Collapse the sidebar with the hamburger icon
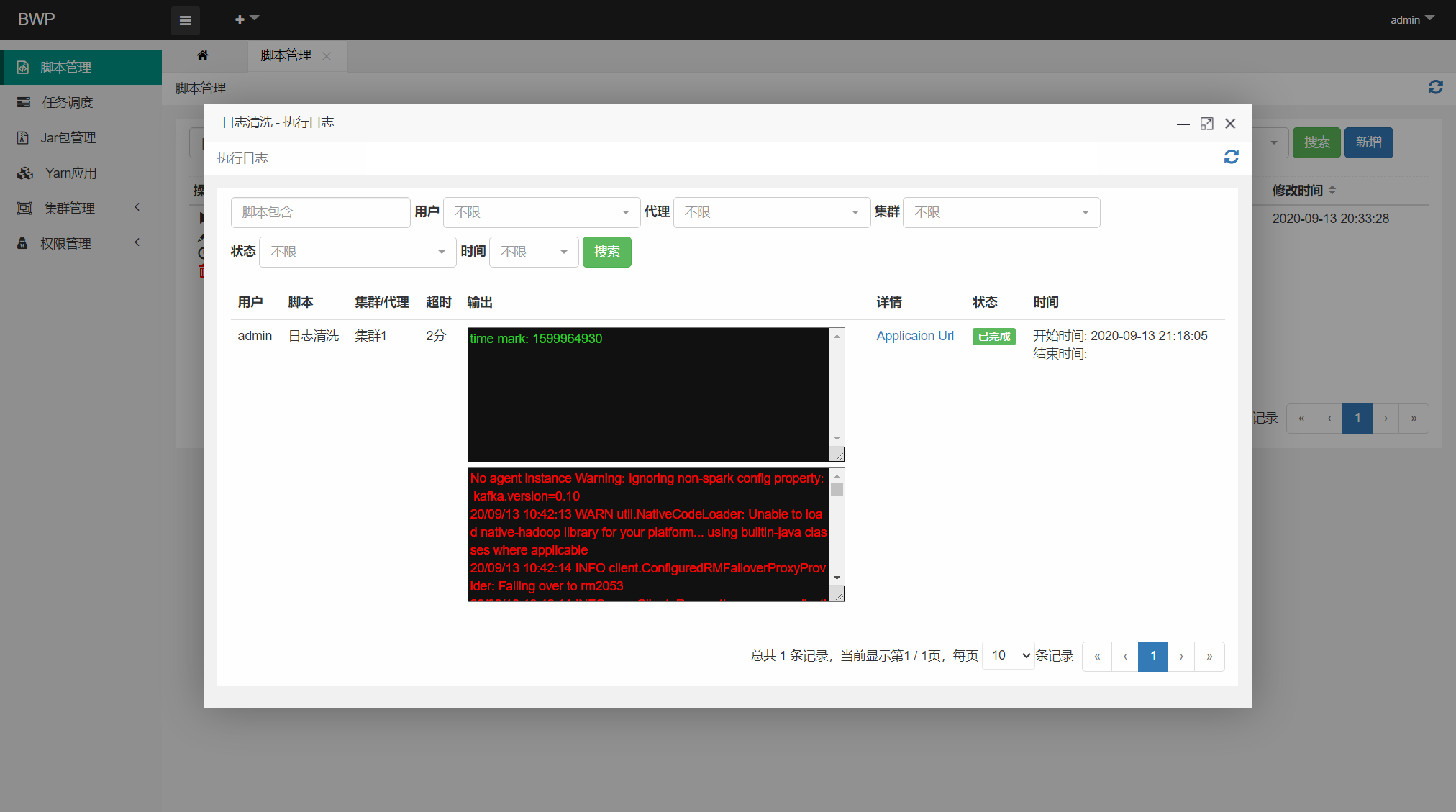The height and width of the screenshot is (812, 1456). point(185,20)
